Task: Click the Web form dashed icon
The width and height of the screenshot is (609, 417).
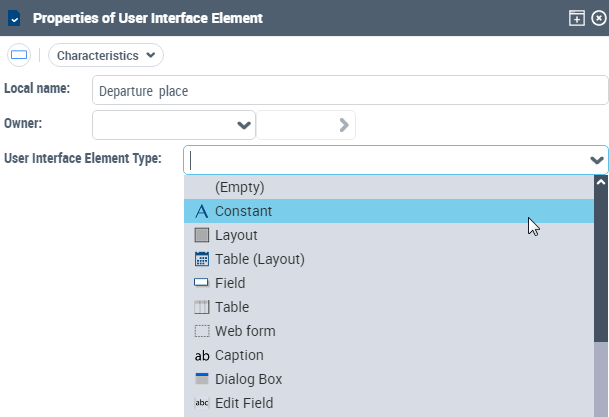Action: [x=201, y=331]
